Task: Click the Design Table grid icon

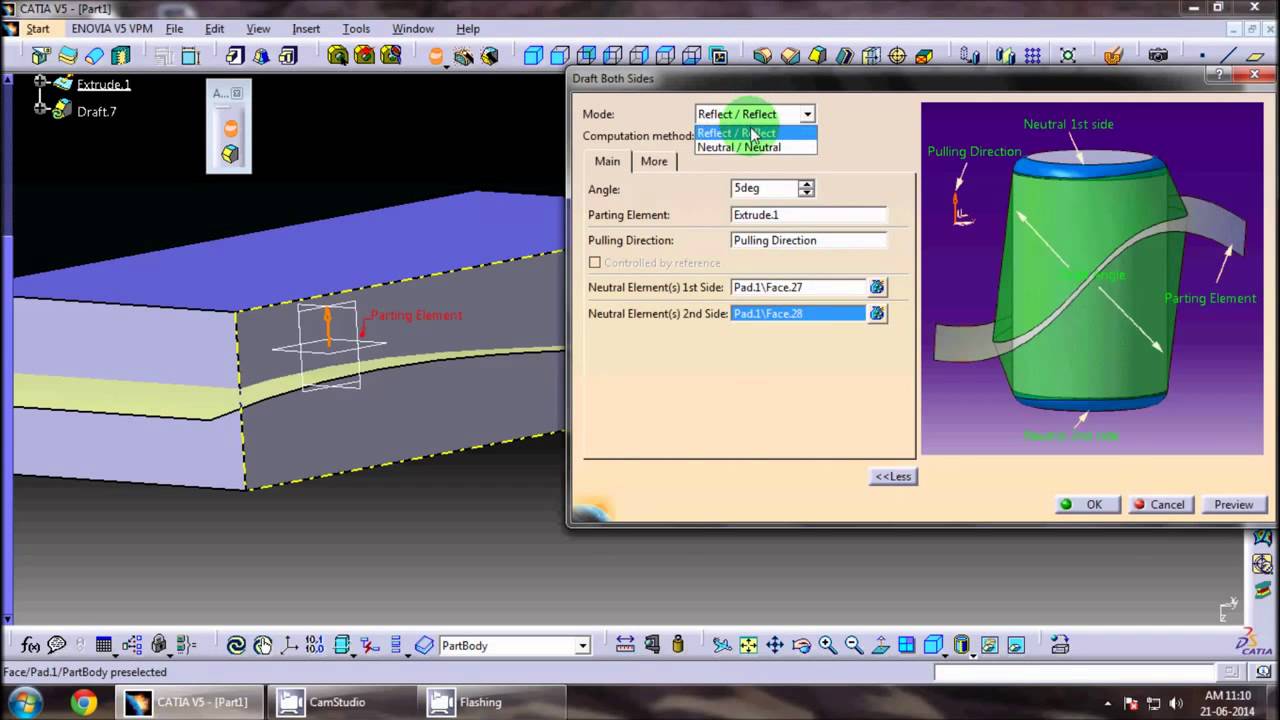Action: tap(103, 646)
